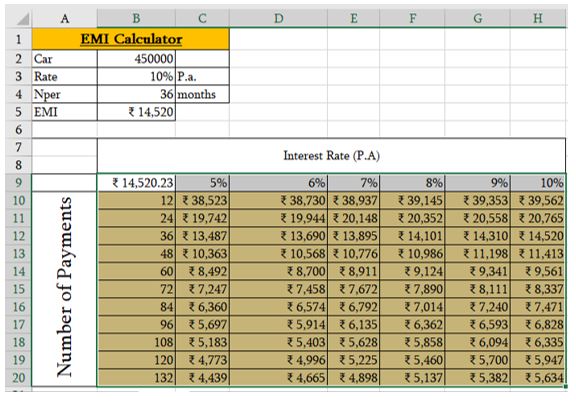The width and height of the screenshot is (576, 401).
Task: Click the fill handle at selection corner
Action: pyautogui.click(x=566, y=386)
